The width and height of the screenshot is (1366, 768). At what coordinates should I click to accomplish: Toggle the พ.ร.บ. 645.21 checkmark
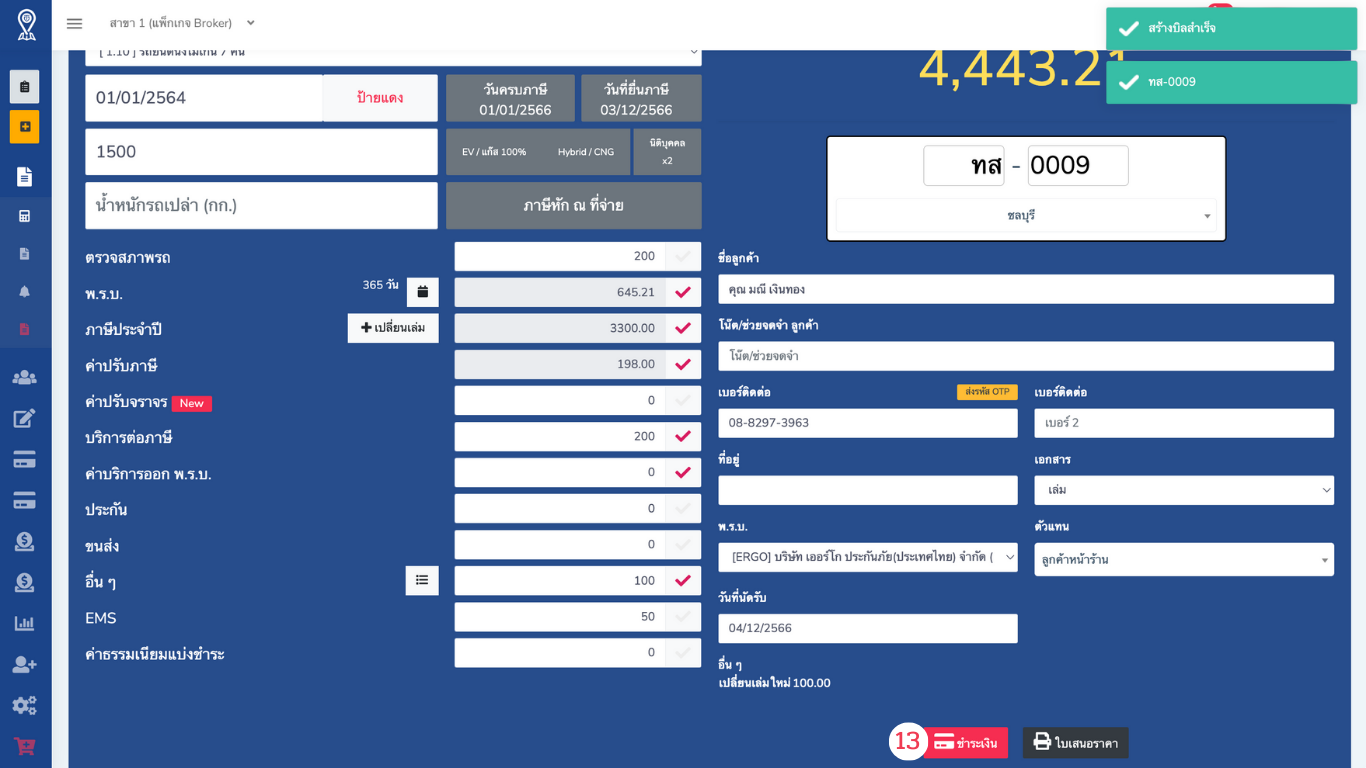[x=683, y=292]
